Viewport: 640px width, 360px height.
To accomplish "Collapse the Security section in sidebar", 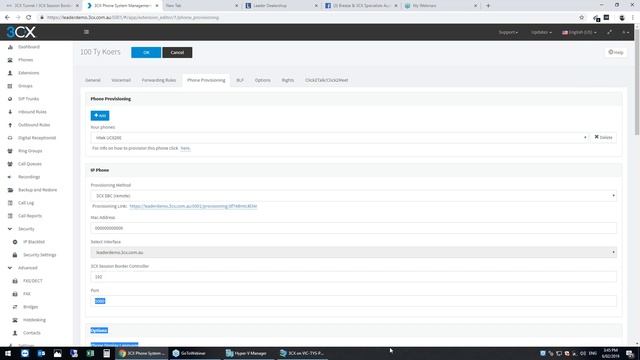I will (10, 229).
